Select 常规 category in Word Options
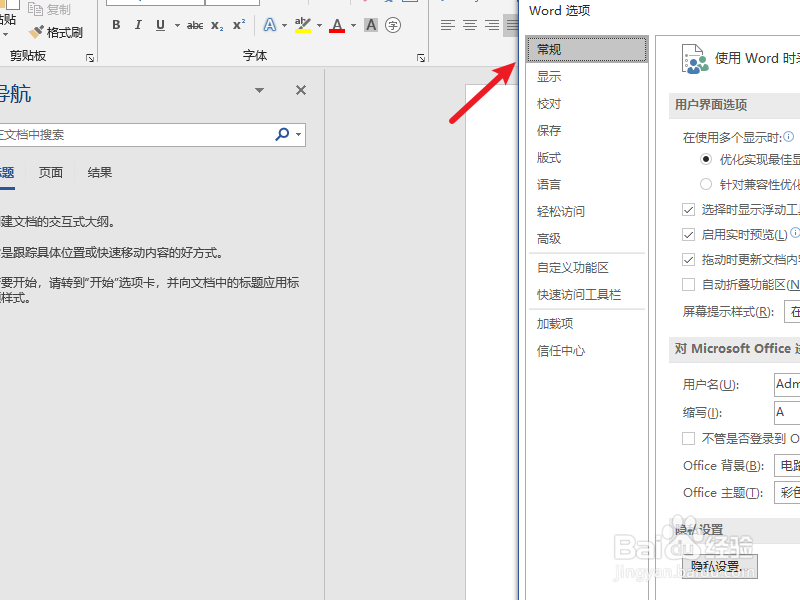 [x=587, y=49]
